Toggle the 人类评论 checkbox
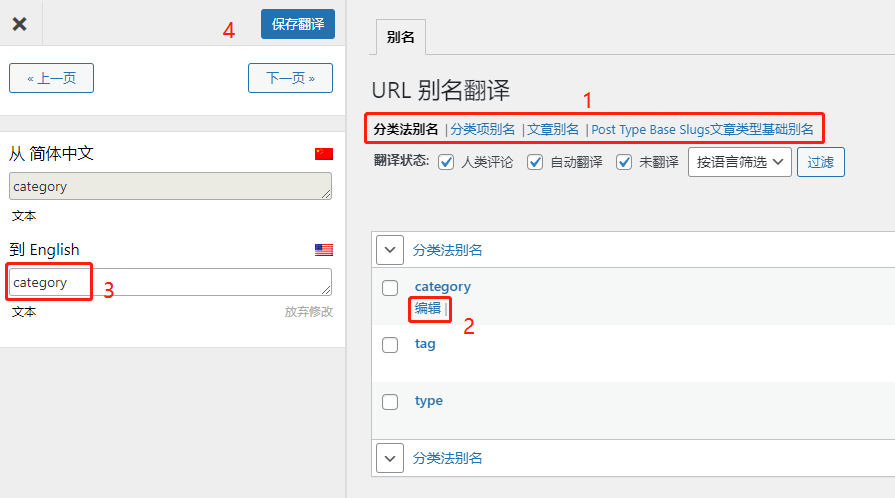 446,162
